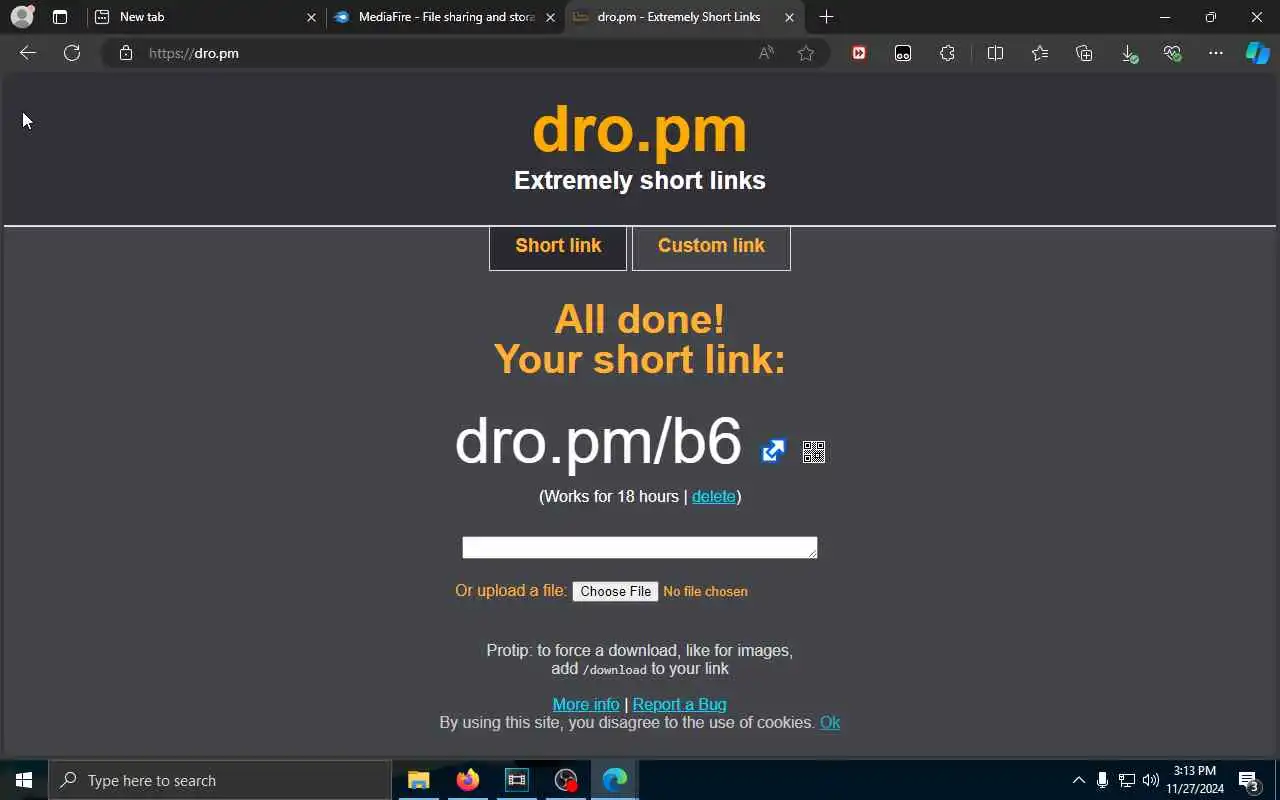Select the Custom link tab
This screenshot has width=1280, height=800.
(711, 247)
